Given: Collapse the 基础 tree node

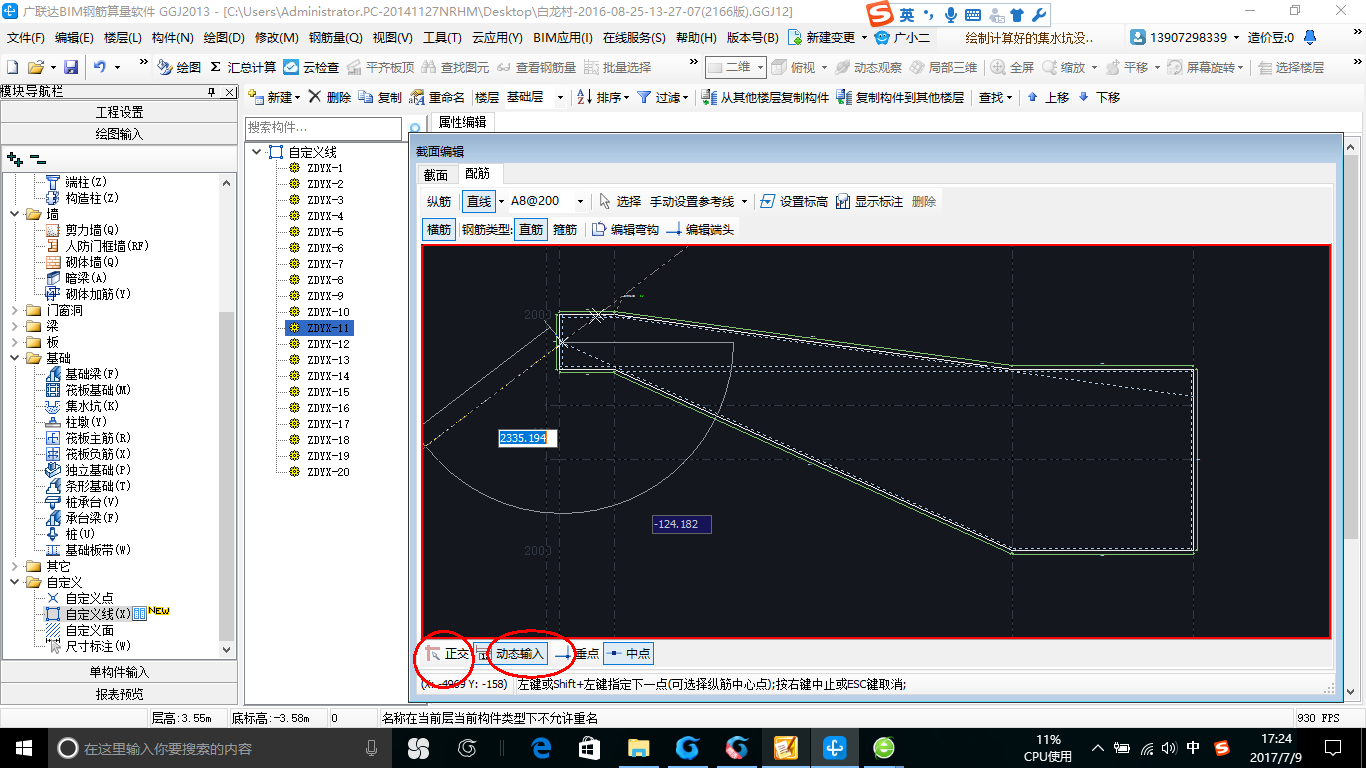Looking at the screenshot, I should (15, 358).
